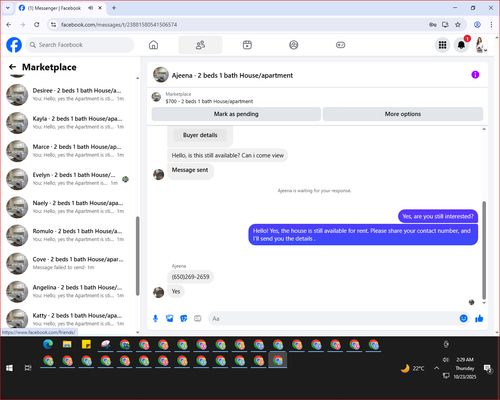Screen dimensions: 500x400
Task: Open the Windows Start menu
Action: pos(9,368)
